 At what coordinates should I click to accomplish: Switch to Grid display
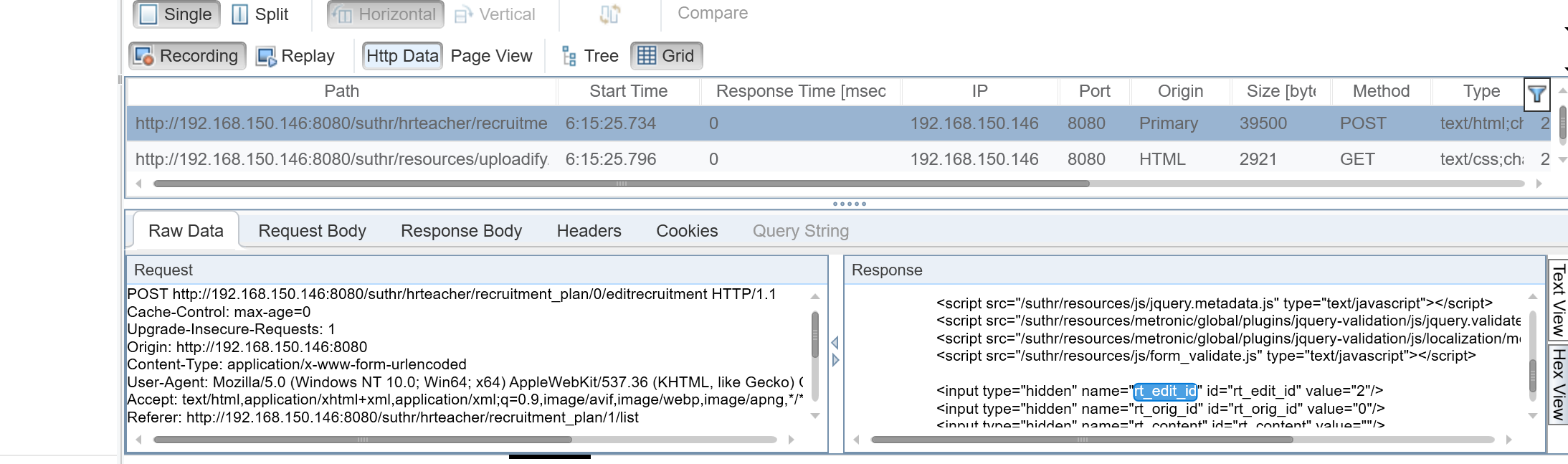coord(666,56)
